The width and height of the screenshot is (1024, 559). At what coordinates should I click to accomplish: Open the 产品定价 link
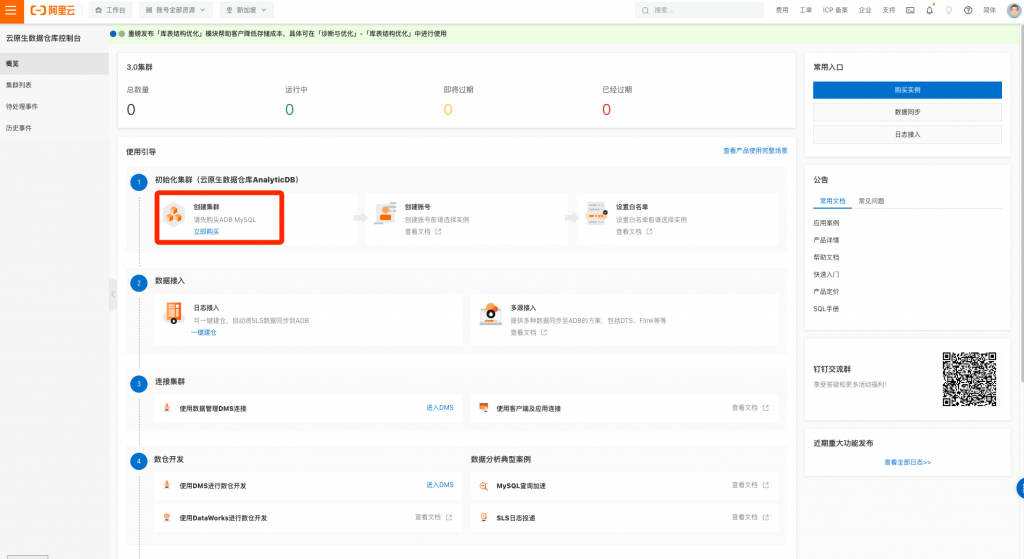pos(826,292)
